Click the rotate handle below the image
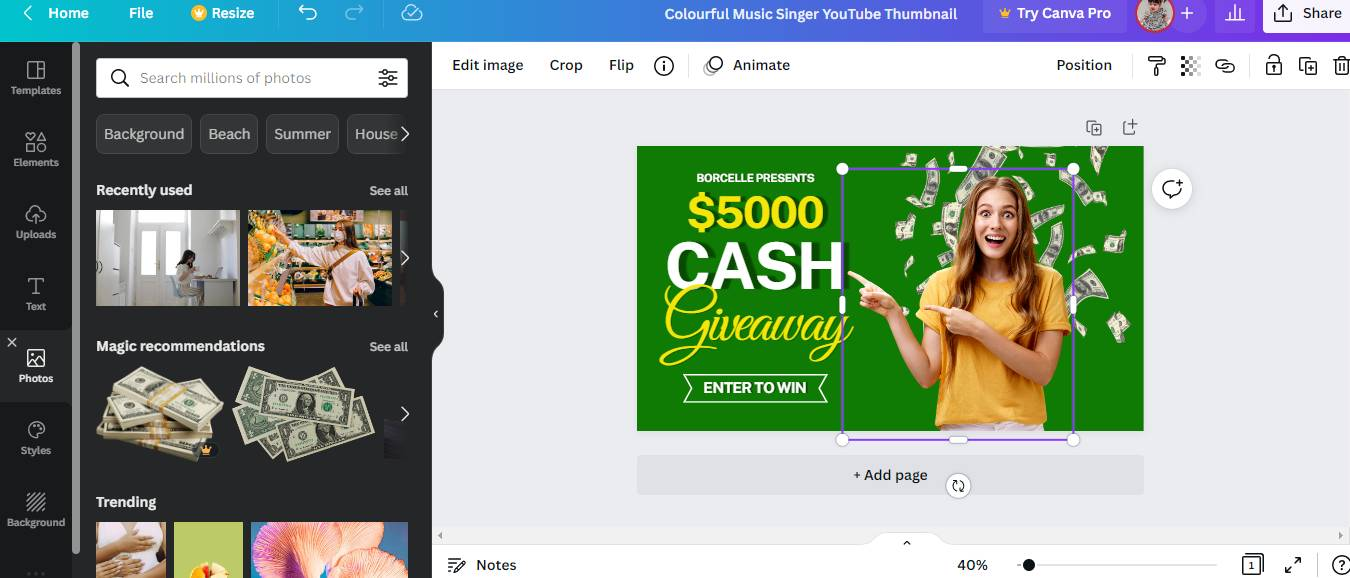This screenshot has height=578, width=1350. pyautogui.click(x=958, y=486)
